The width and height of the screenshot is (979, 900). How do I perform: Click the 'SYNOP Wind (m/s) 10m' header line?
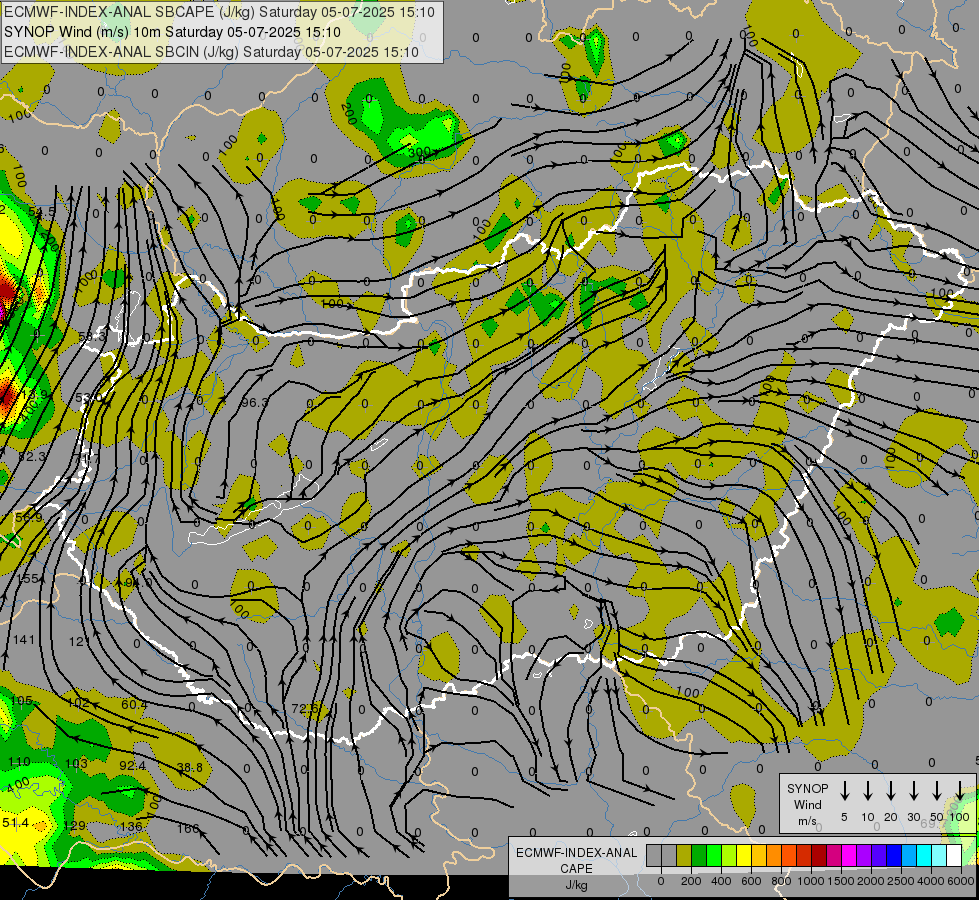[x=172, y=32]
